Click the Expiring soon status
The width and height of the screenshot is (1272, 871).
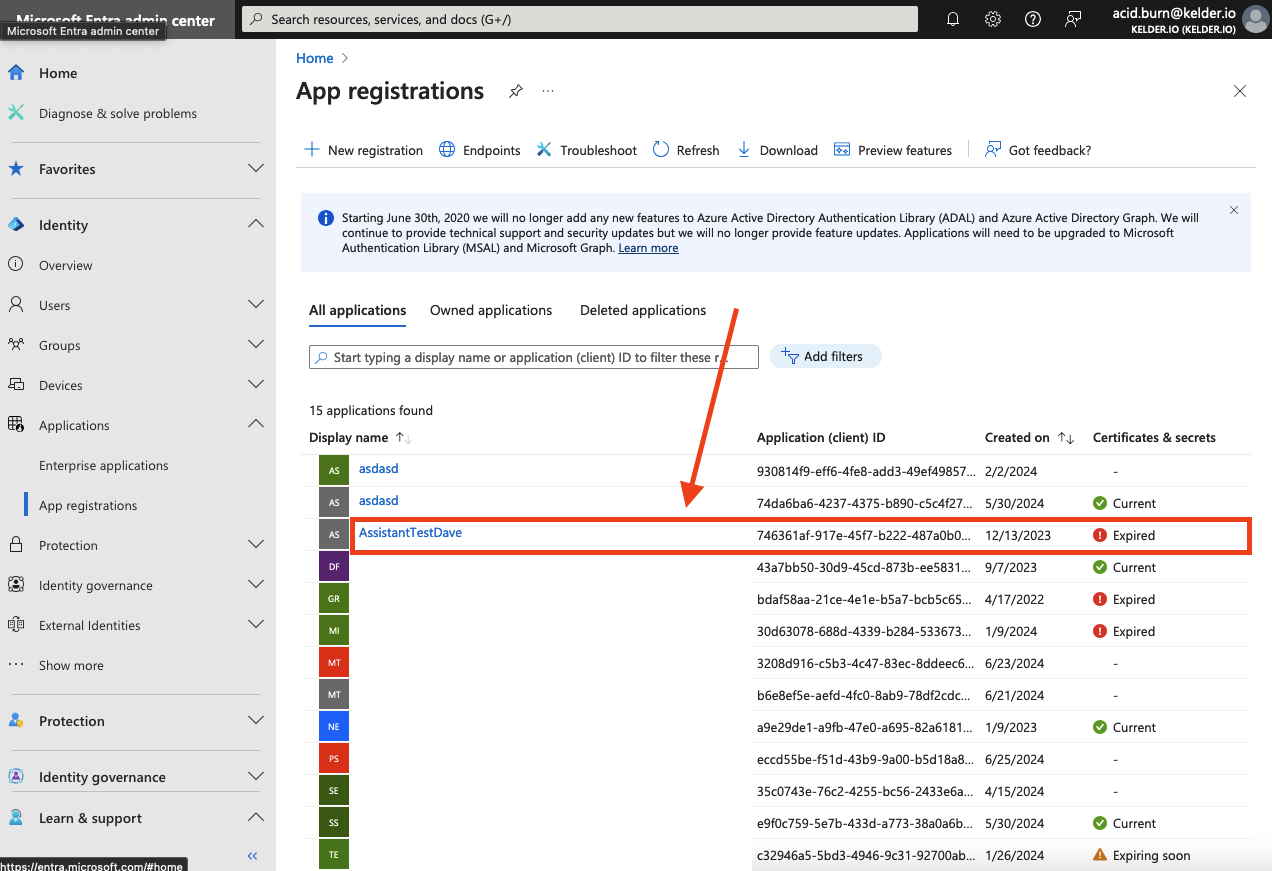pyautogui.click(x=1142, y=855)
